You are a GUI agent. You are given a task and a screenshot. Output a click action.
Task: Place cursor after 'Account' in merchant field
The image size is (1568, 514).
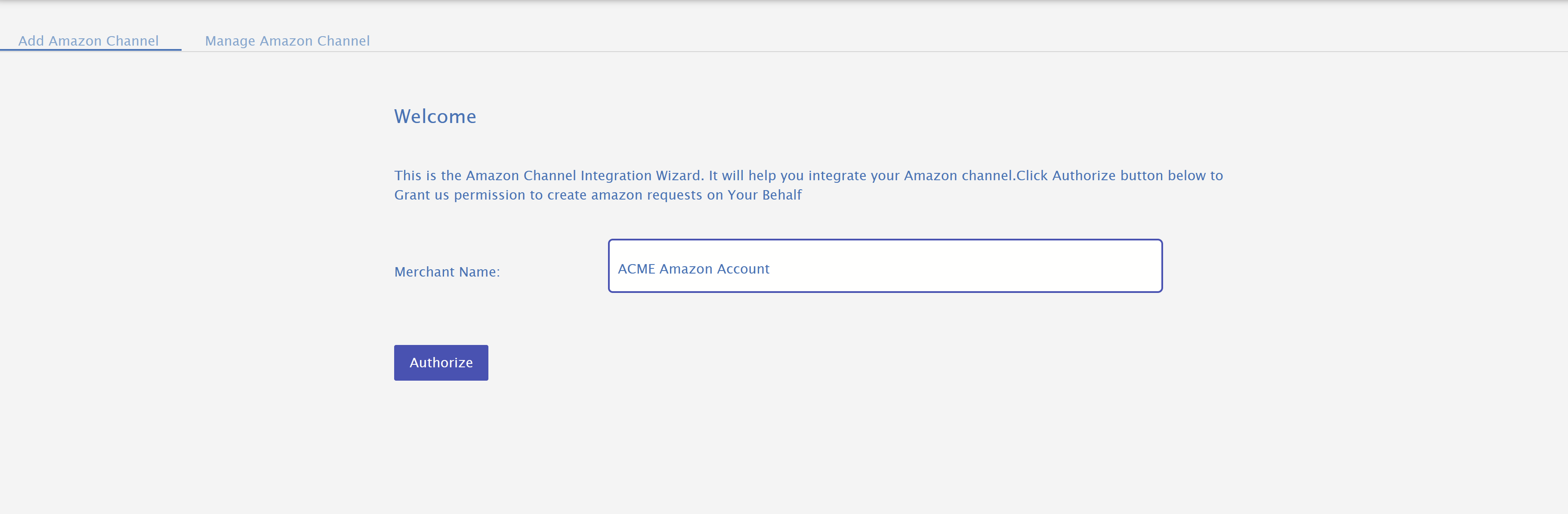pyautogui.click(x=771, y=269)
